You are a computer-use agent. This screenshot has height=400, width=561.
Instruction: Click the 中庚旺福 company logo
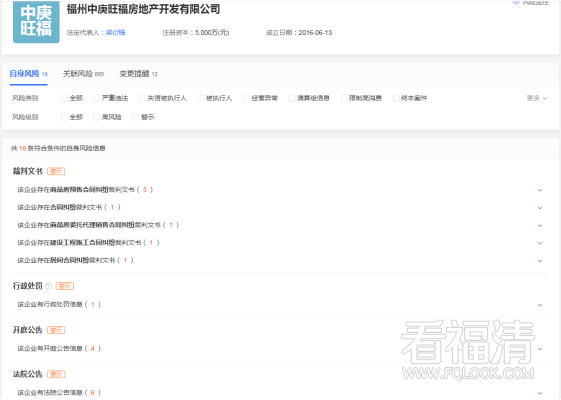pos(36,22)
